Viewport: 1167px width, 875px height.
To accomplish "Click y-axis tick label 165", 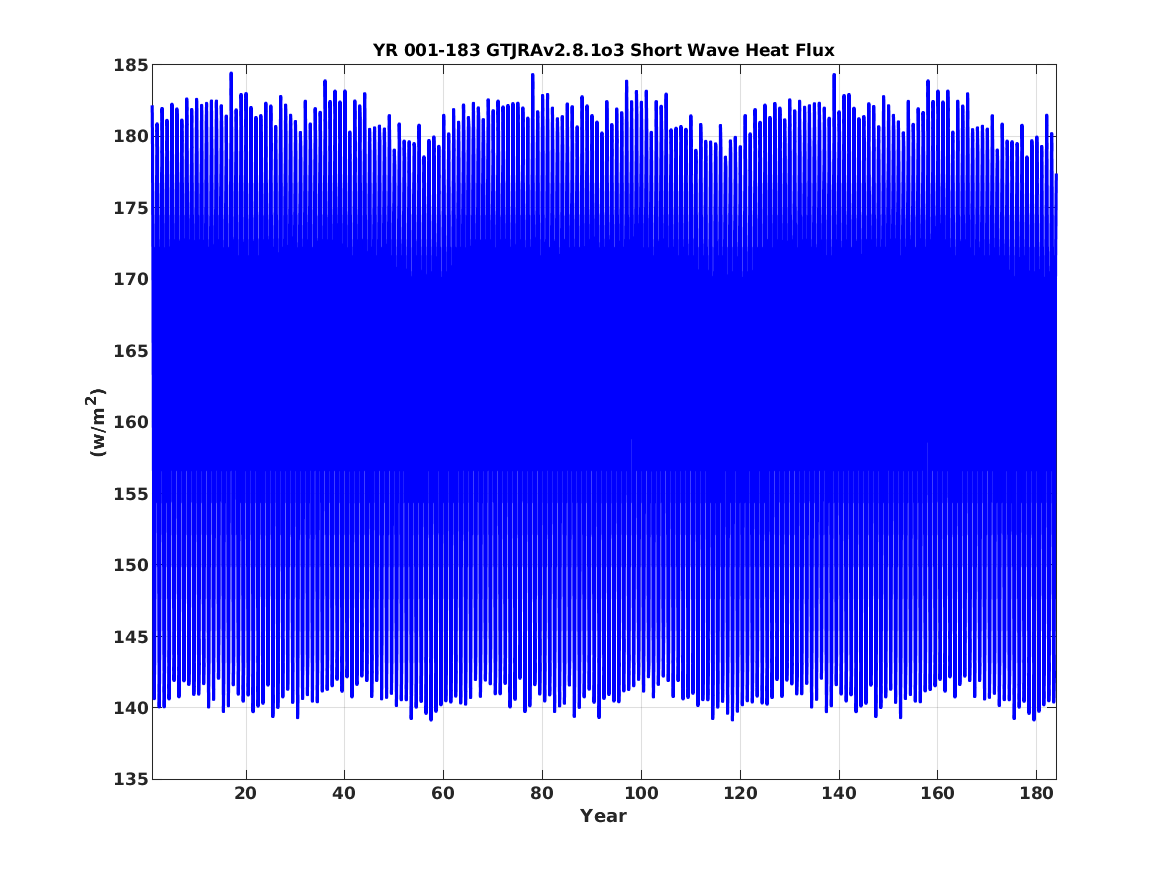I will (131, 350).
